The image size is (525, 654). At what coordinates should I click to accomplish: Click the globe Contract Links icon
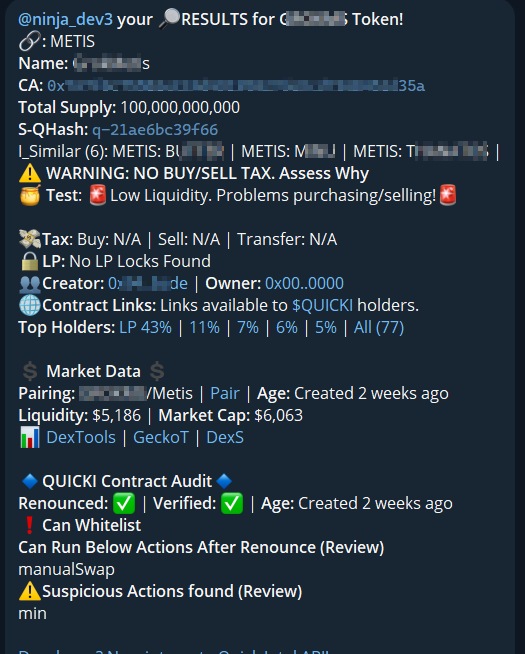[x=30, y=305]
